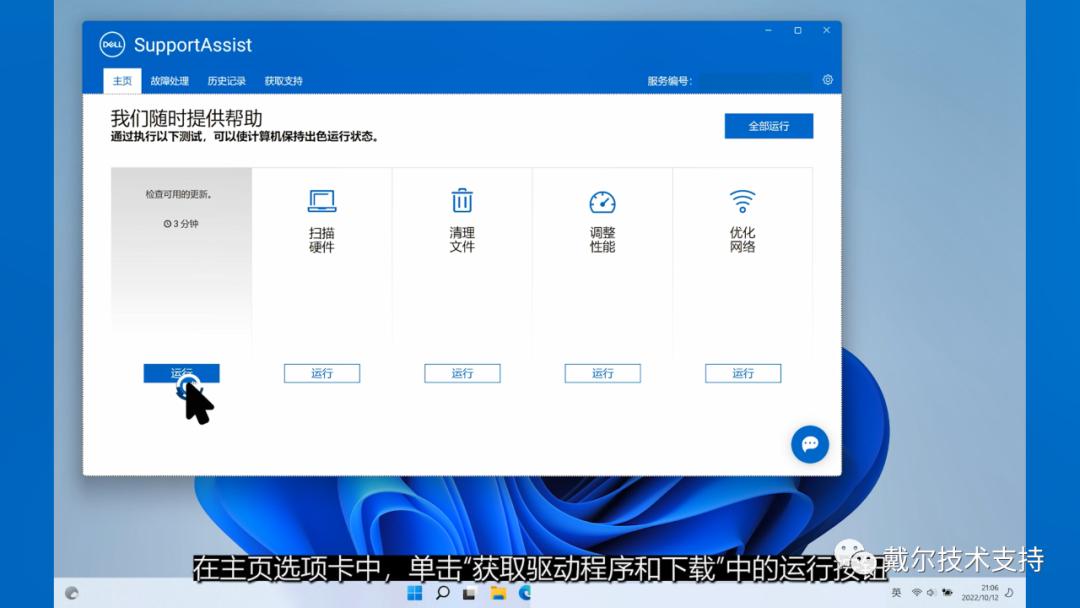Open the SupportAssist chat bubble
The image size is (1080, 608).
pos(809,444)
